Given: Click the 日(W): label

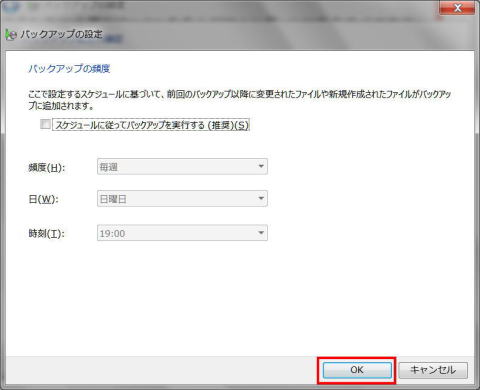Looking at the screenshot, I should (x=43, y=199).
